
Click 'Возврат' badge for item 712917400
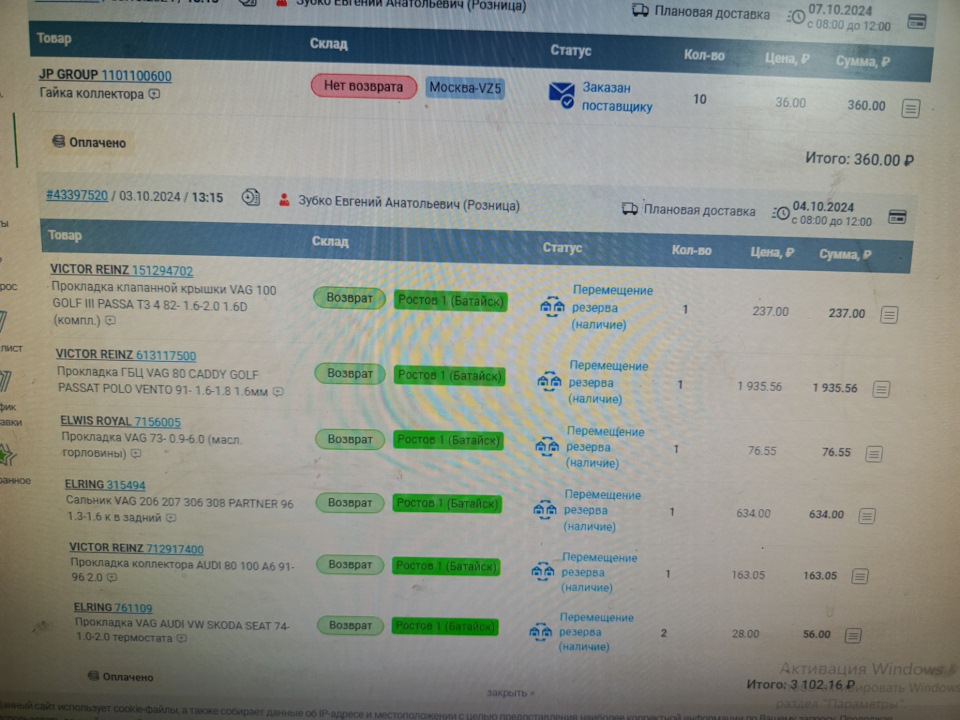350,564
